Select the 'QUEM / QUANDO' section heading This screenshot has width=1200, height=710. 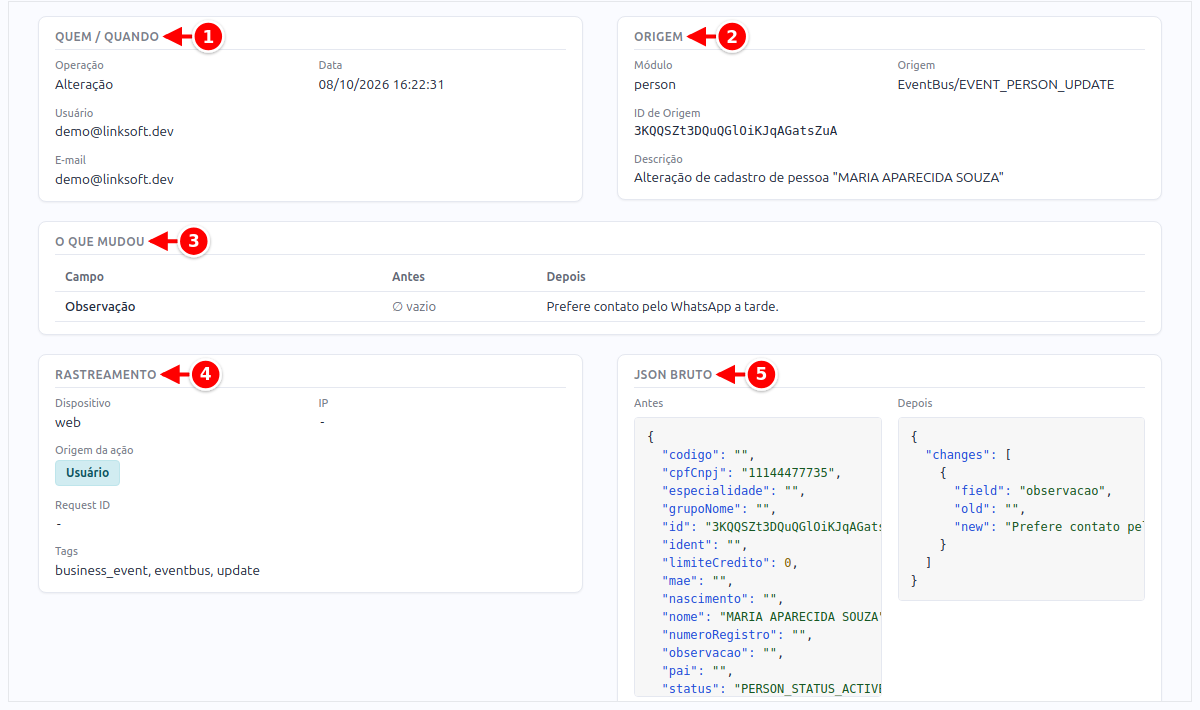point(107,37)
